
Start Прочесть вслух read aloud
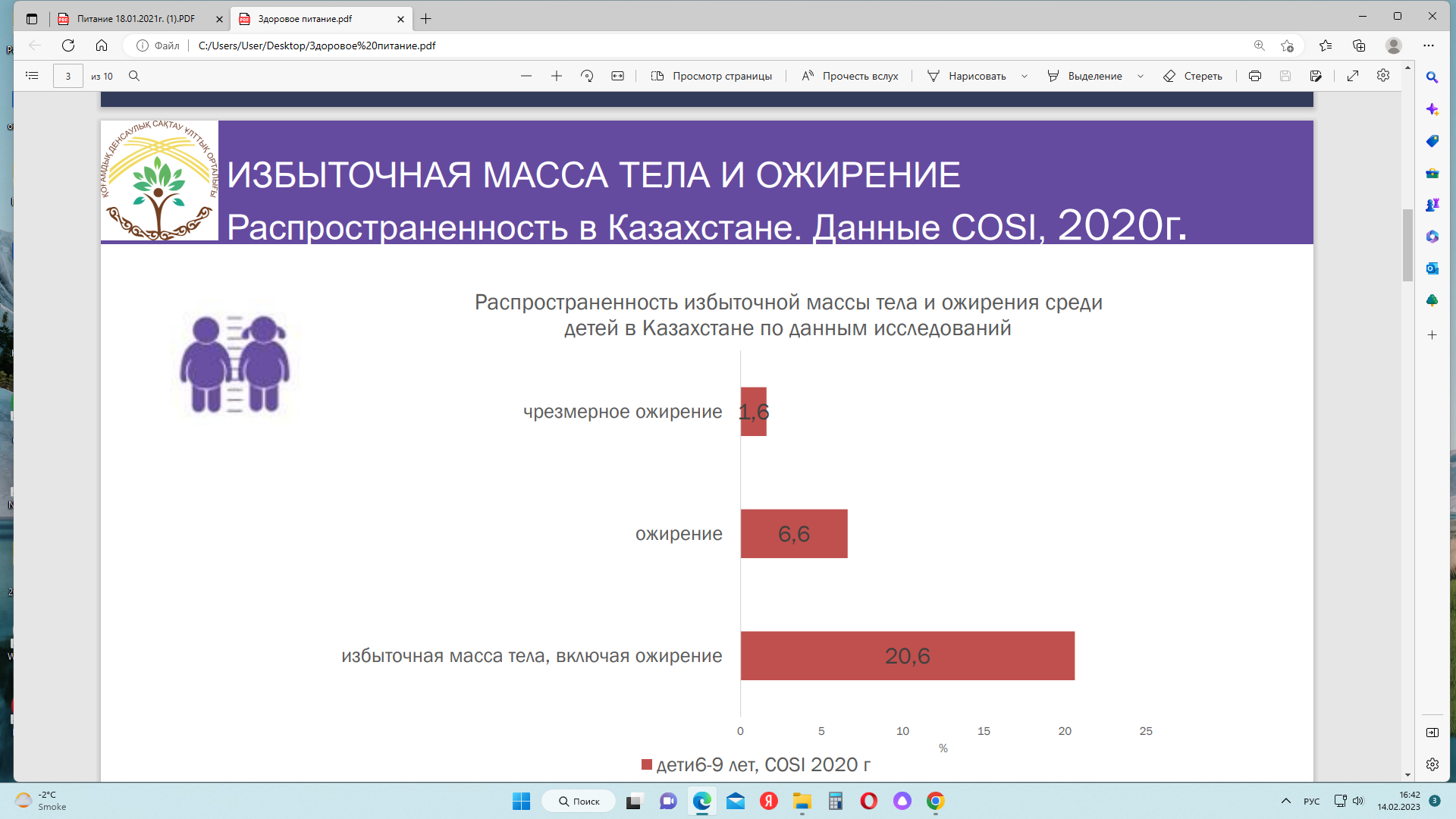[849, 76]
